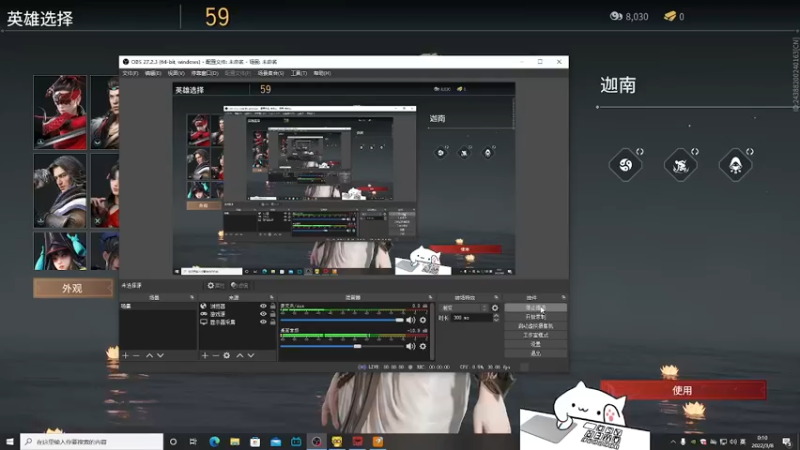Open Microsoft Store from the taskbar
The image size is (800, 450).
tap(255, 441)
